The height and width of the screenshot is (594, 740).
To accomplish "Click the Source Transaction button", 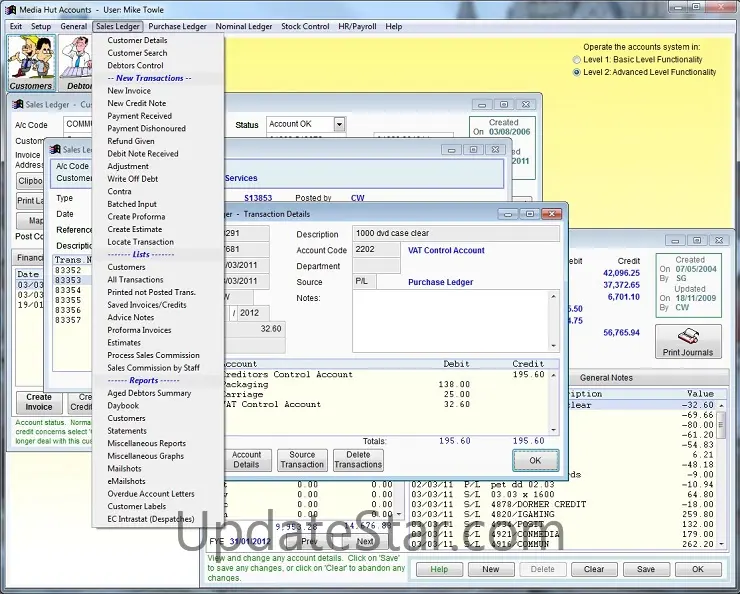I will pyautogui.click(x=302, y=459).
